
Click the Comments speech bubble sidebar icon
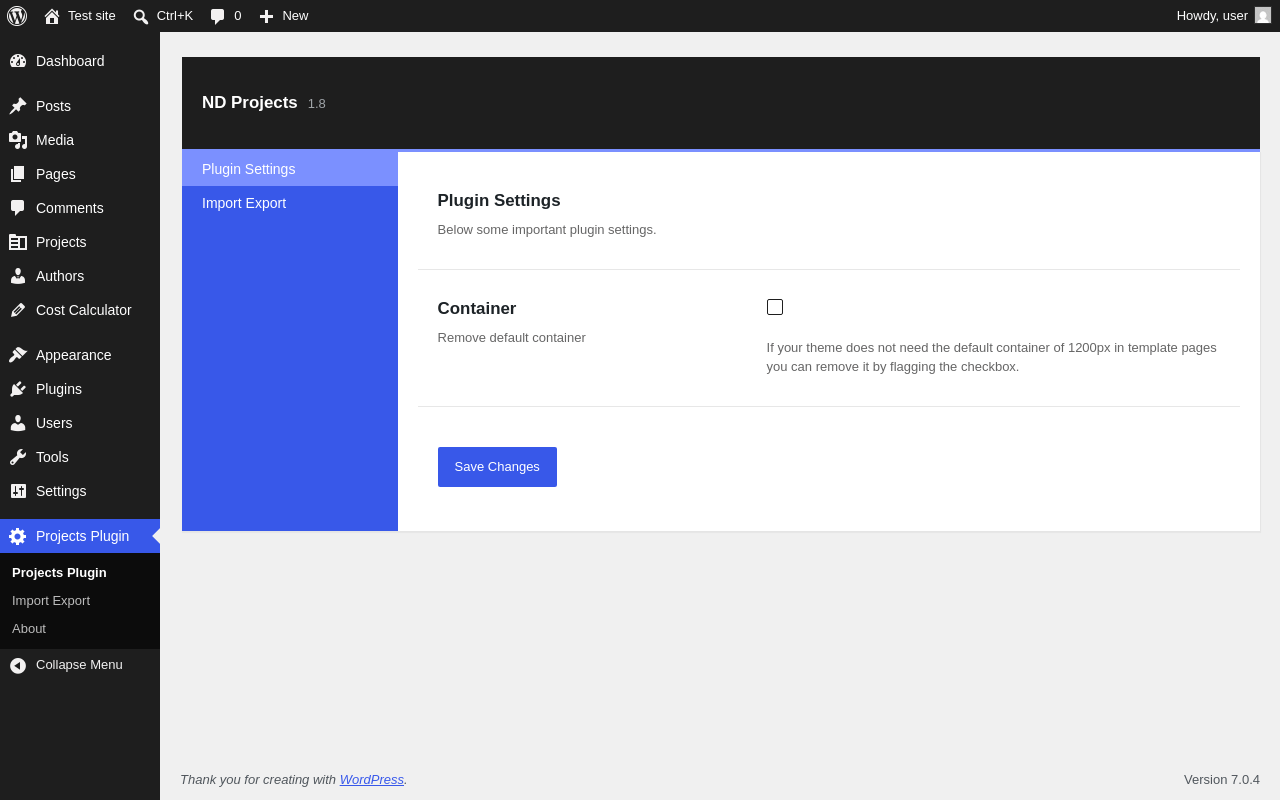[x=18, y=208]
